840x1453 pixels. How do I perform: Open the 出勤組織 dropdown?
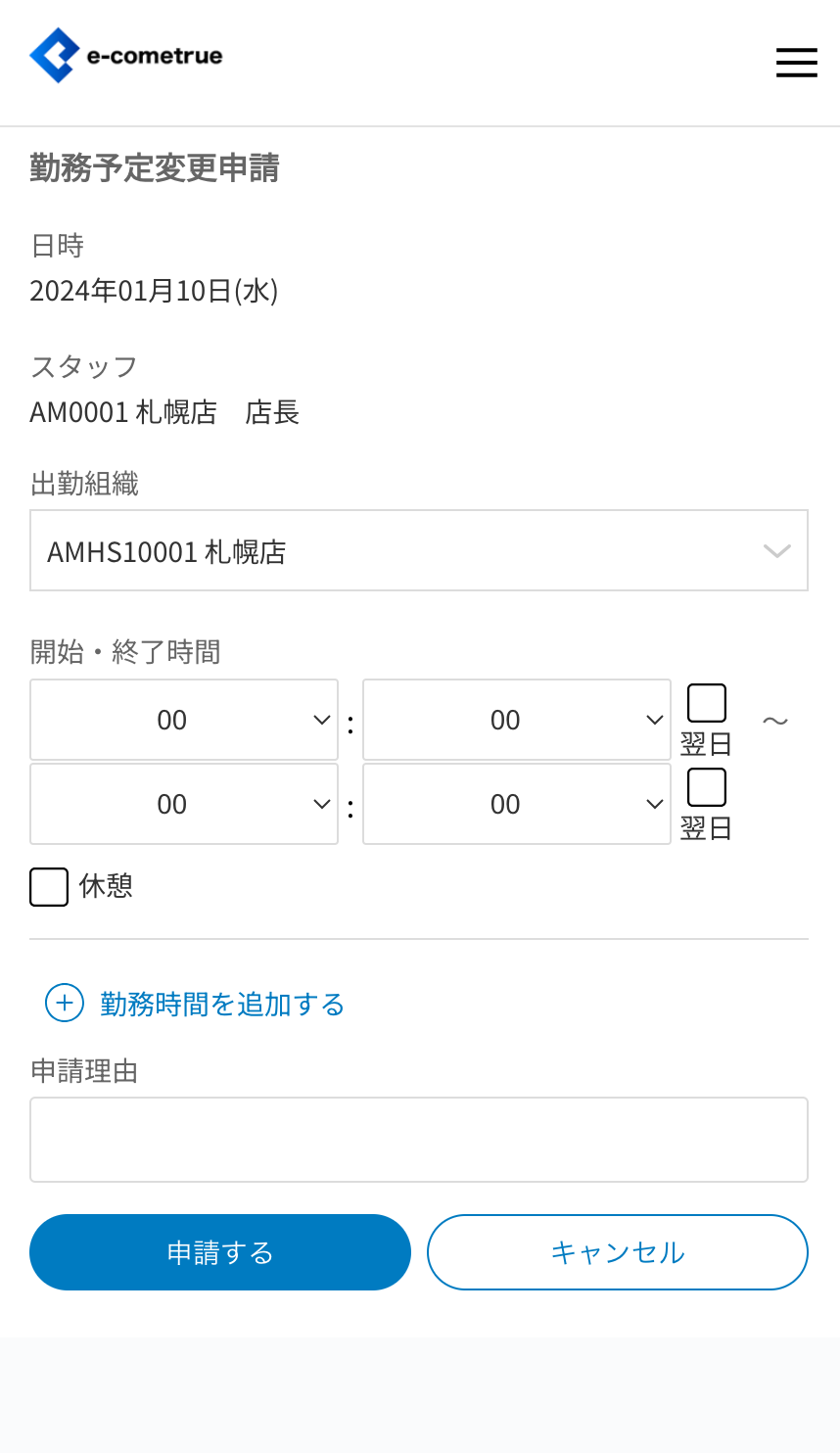[418, 550]
